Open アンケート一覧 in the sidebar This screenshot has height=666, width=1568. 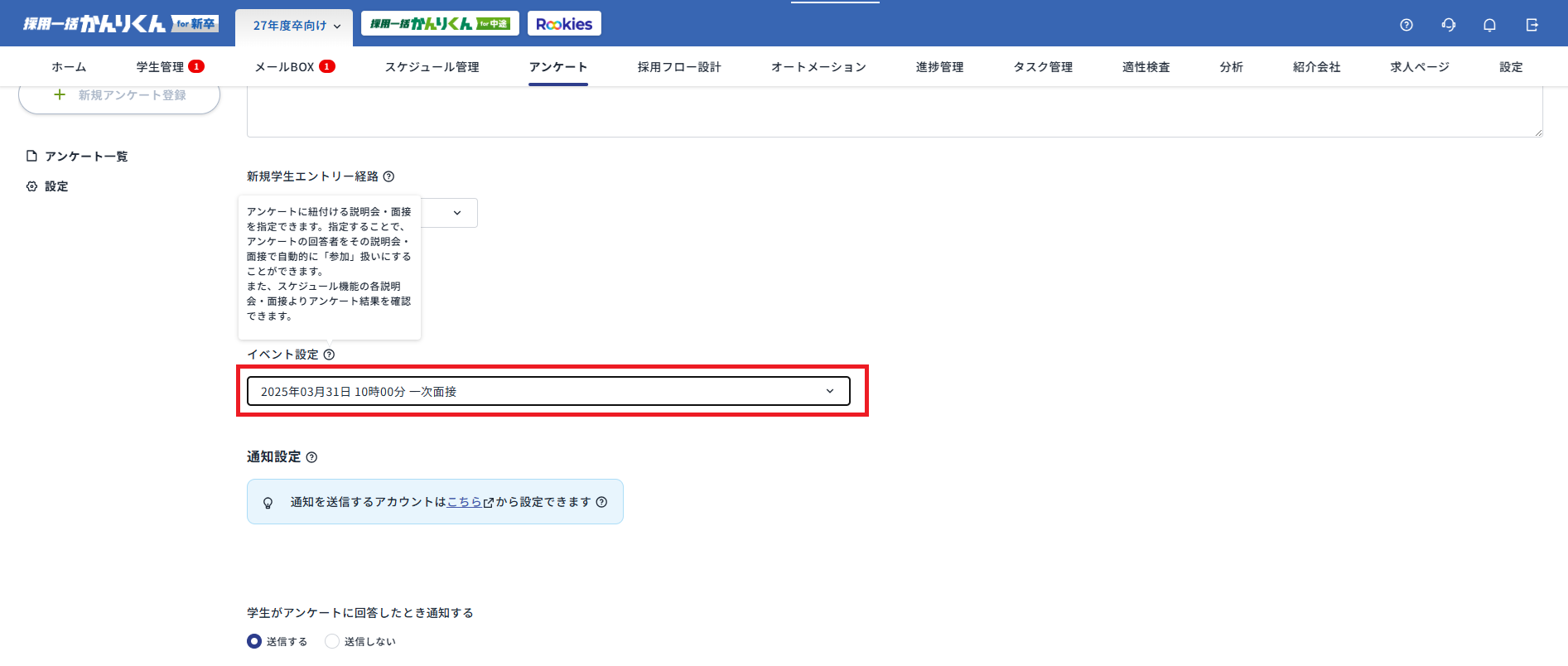coord(86,157)
